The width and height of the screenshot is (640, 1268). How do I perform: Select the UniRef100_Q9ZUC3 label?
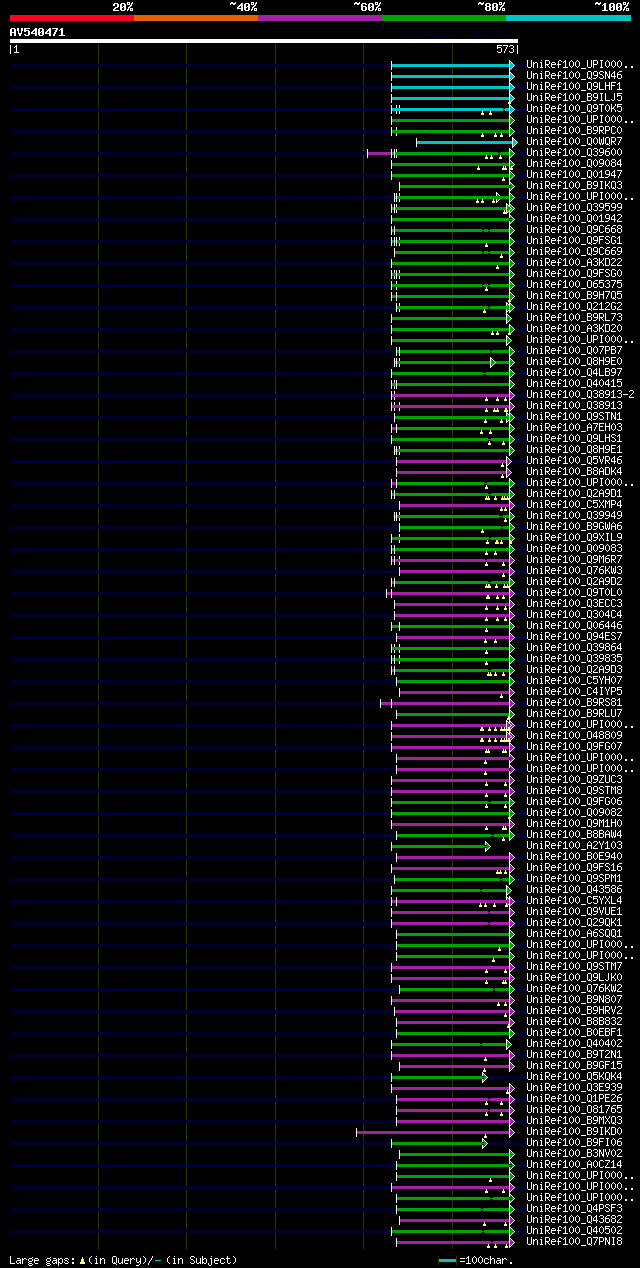pyautogui.click(x=574, y=779)
